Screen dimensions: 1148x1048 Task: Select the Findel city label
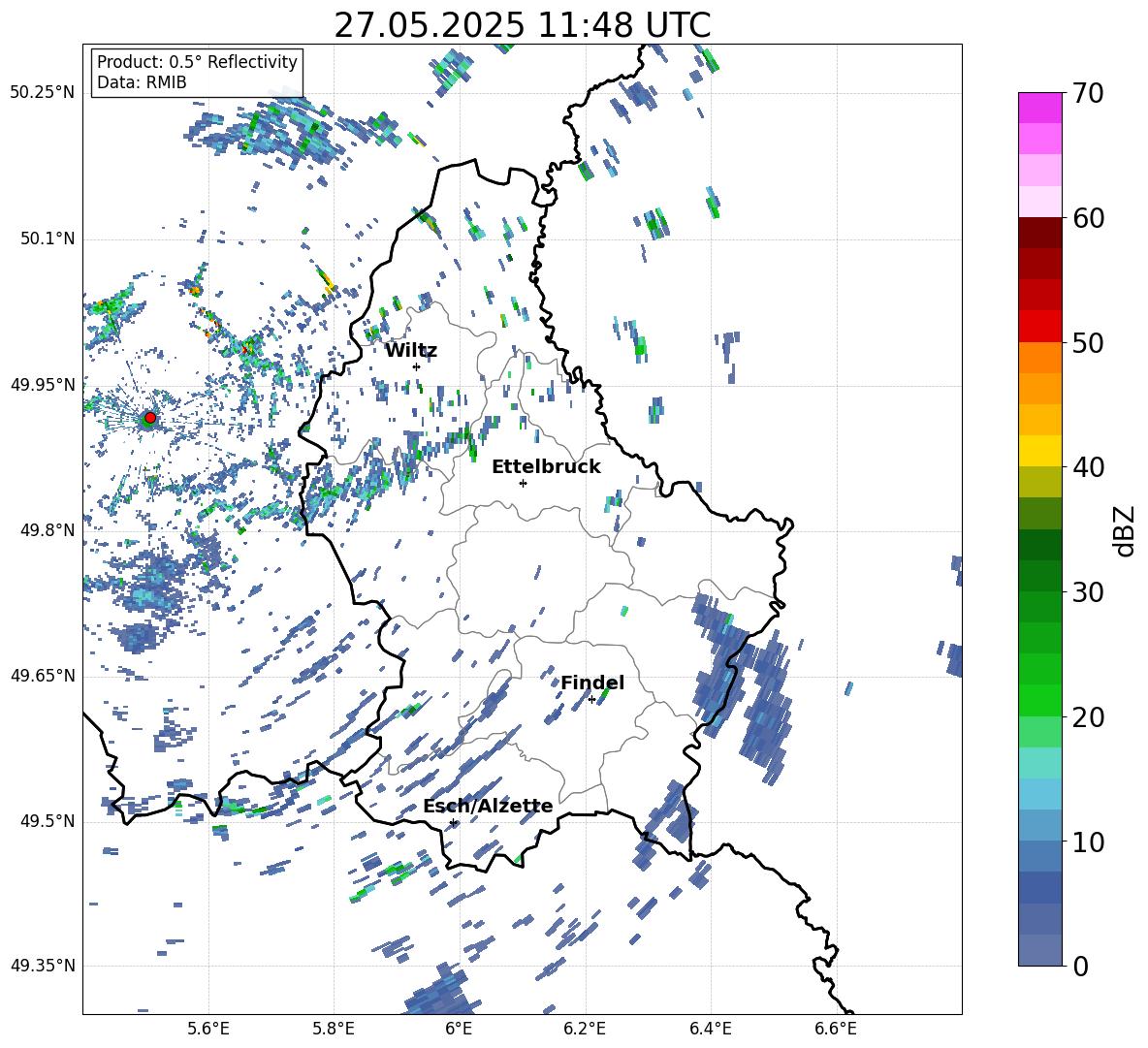click(x=592, y=683)
